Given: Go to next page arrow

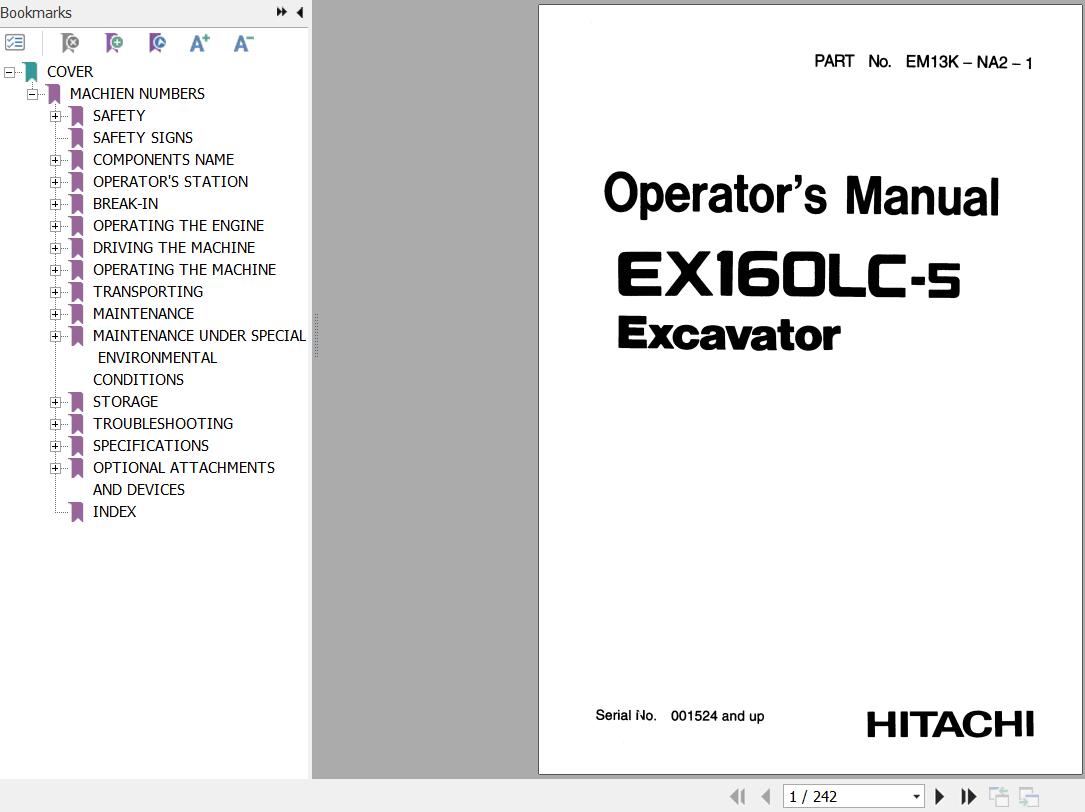Looking at the screenshot, I should tap(940, 797).
